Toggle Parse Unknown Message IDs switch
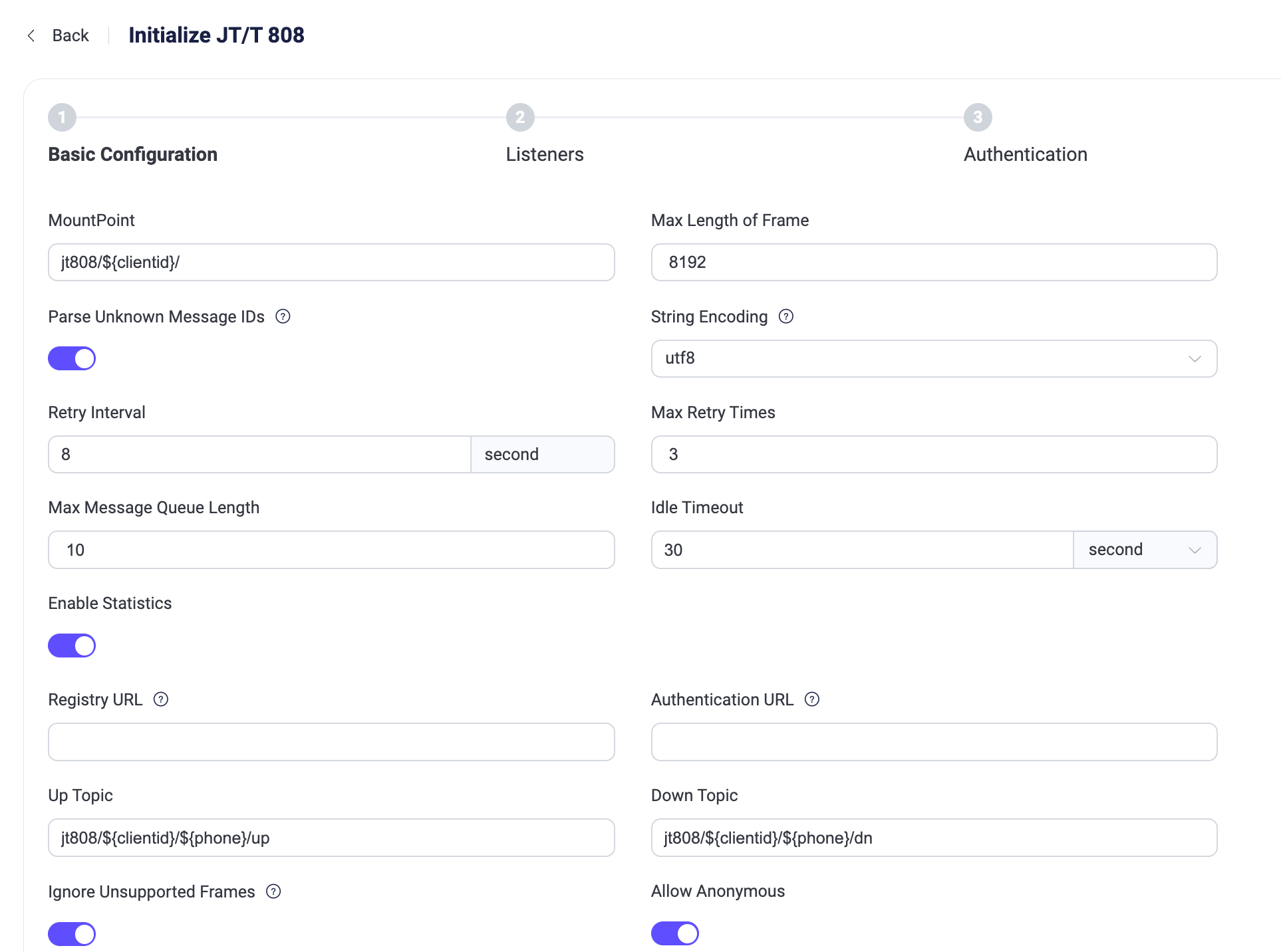This screenshot has width=1281, height=952. (x=72, y=358)
